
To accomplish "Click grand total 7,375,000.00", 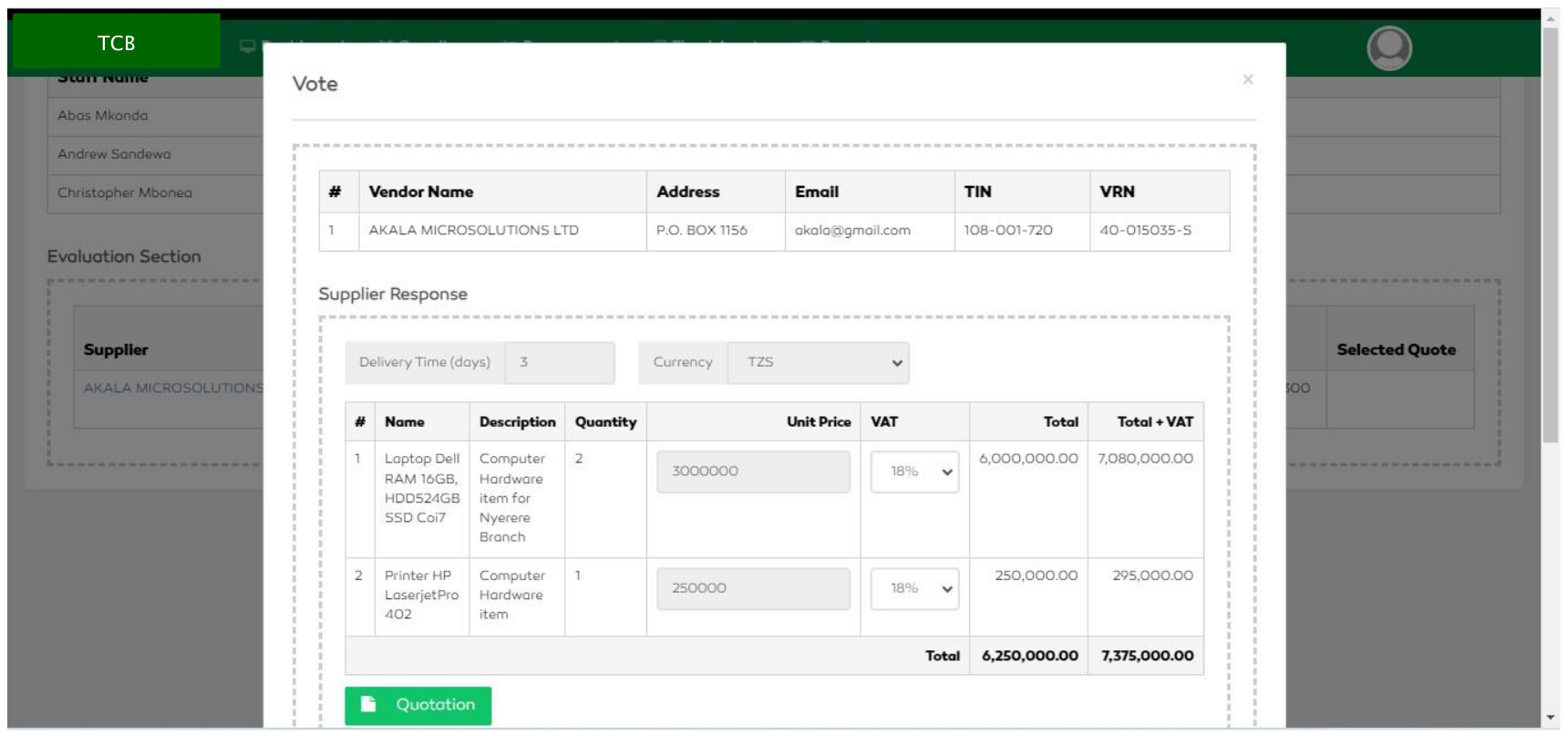I will point(1147,656).
